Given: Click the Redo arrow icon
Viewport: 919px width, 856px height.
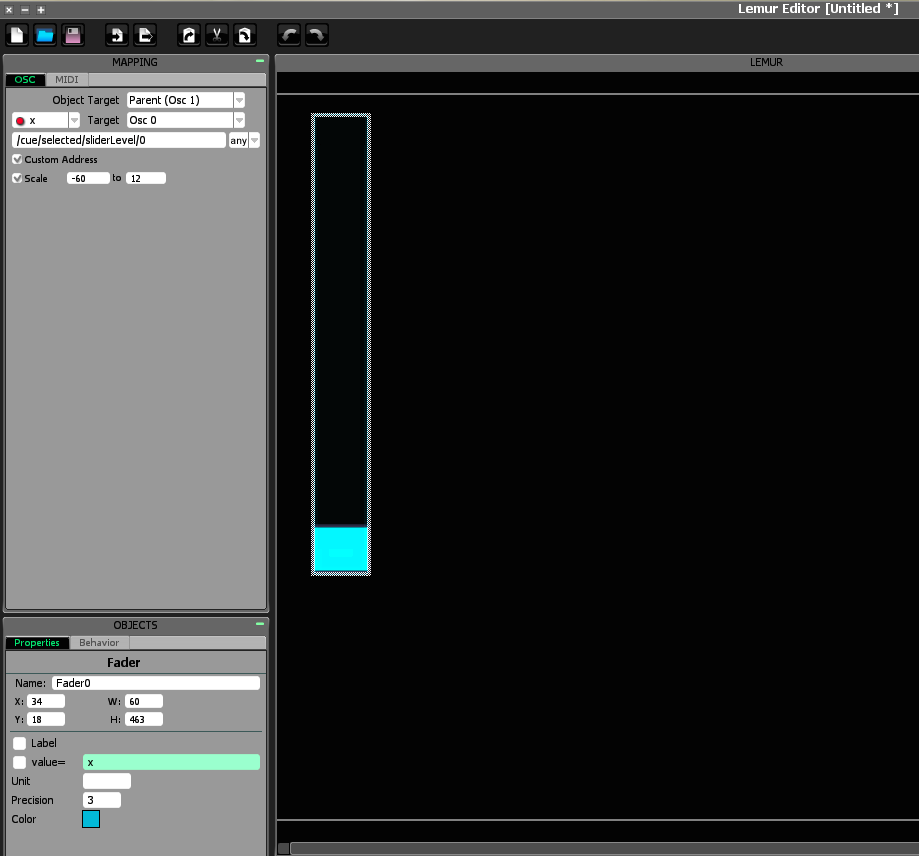Looking at the screenshot, I should coord(316,36).
